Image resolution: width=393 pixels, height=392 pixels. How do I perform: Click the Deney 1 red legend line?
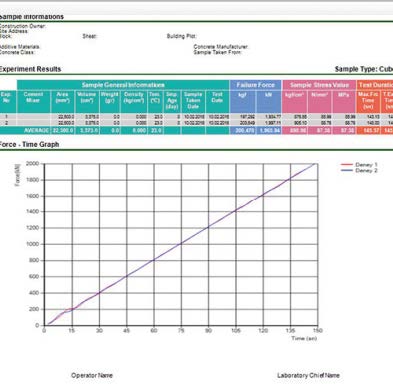(347, 165)
